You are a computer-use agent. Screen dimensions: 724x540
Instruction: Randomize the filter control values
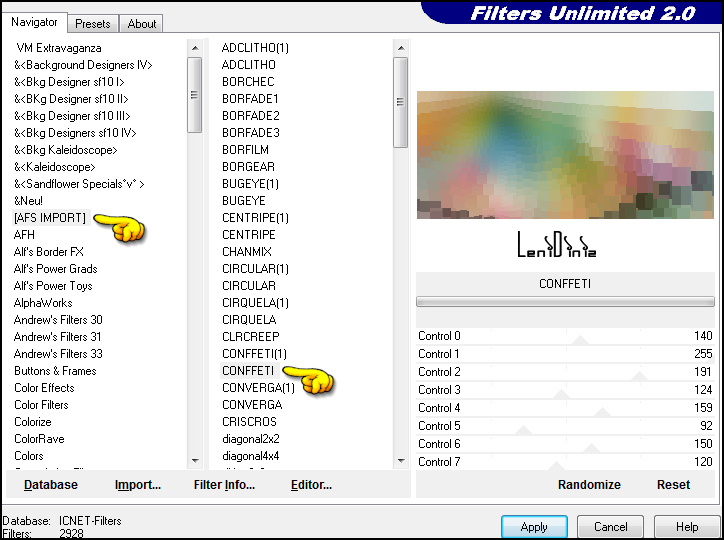(589, 485)
